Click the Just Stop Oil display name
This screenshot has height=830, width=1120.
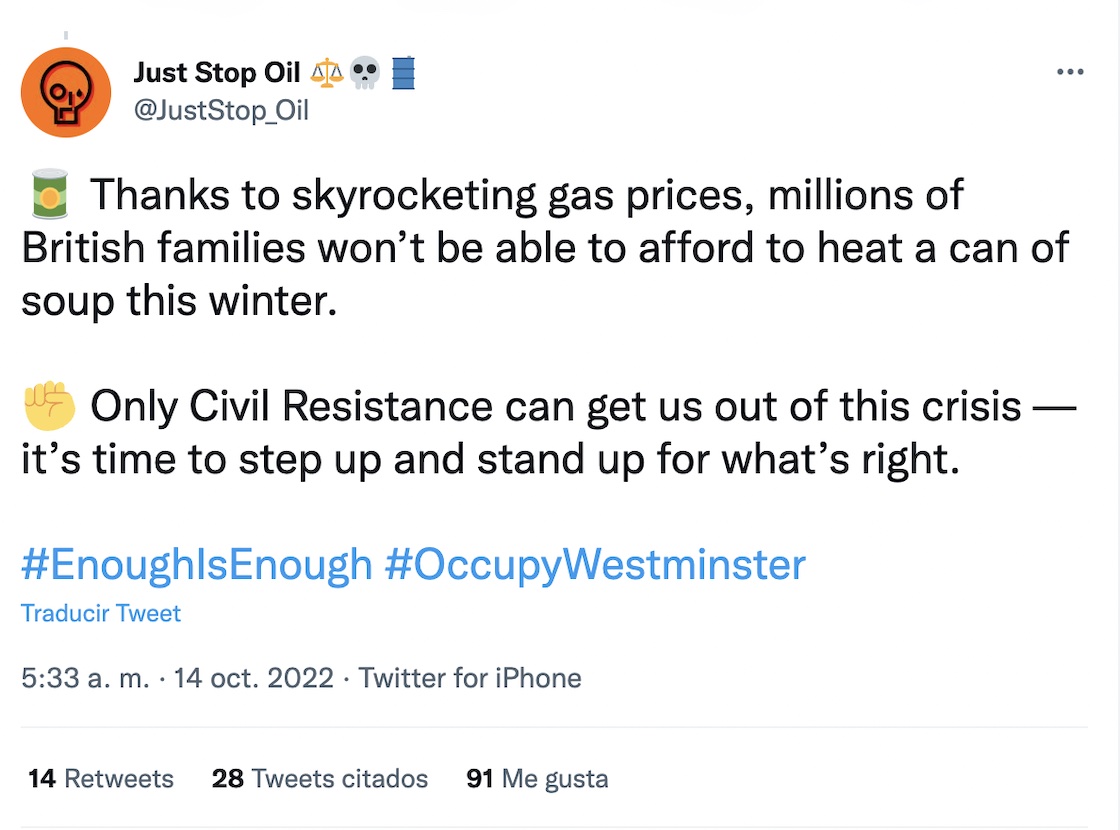click(217, 74)
